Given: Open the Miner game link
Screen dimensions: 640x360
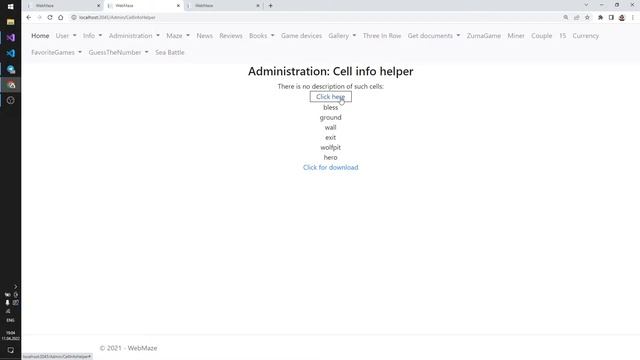Looking at the screenshot, I should tap(516, 36).
